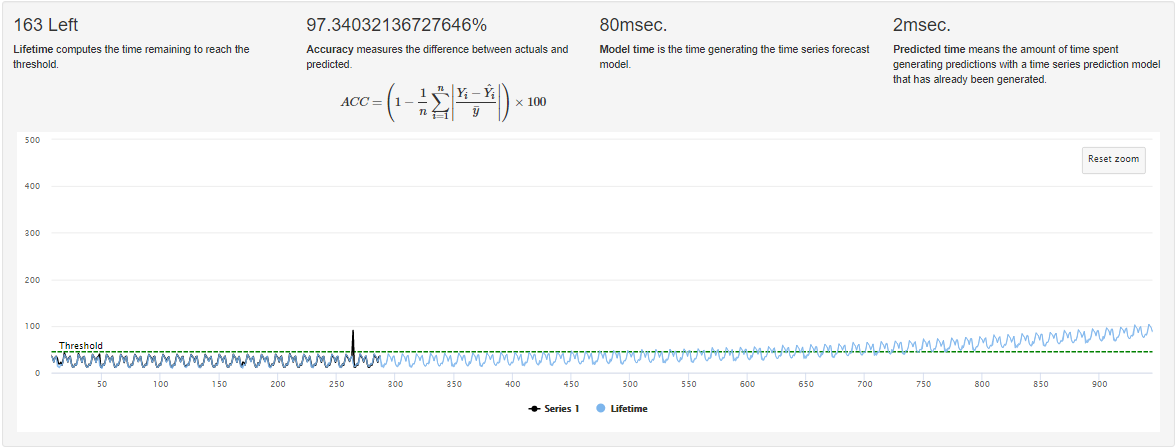Click the black Series 1 legend marker
The height and width of the screenshot is (448, 1176).
point(534,409)
